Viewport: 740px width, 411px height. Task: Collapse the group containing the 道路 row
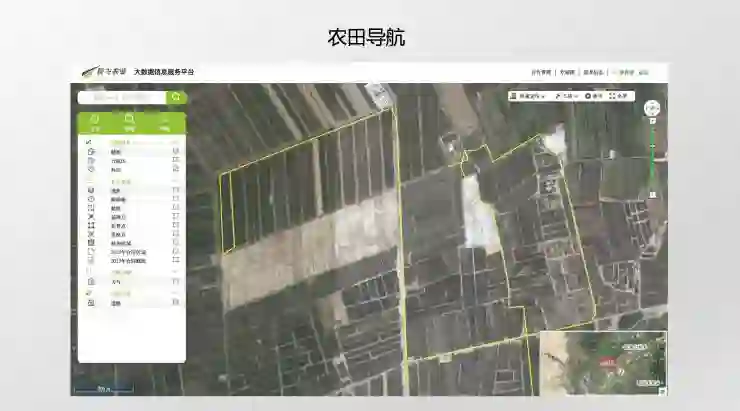(175, 293)
